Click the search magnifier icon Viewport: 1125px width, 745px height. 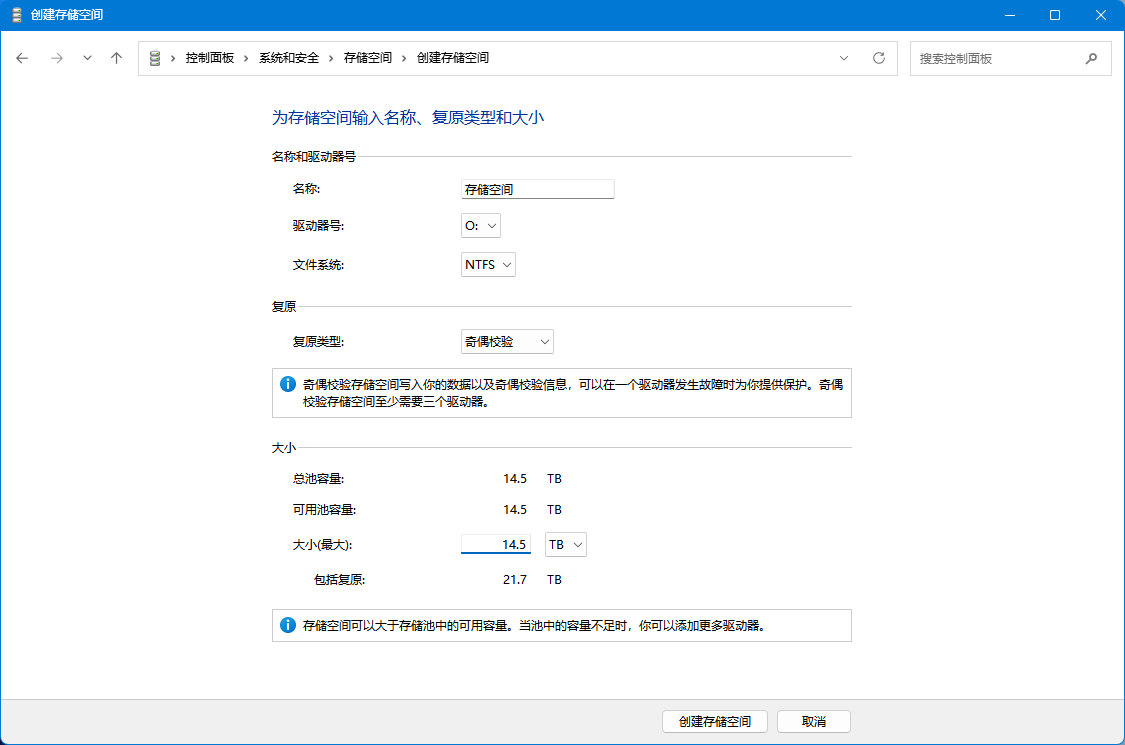1091,59
